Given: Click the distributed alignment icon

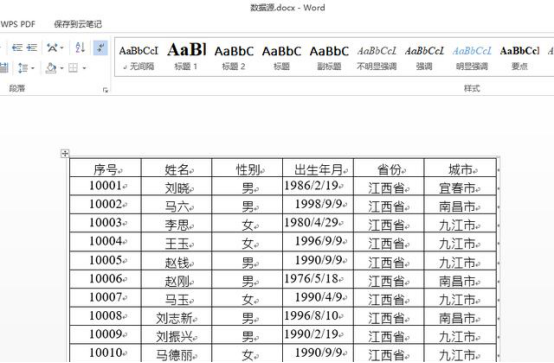Looking at the screenshot, I should (x=4, y=68).
